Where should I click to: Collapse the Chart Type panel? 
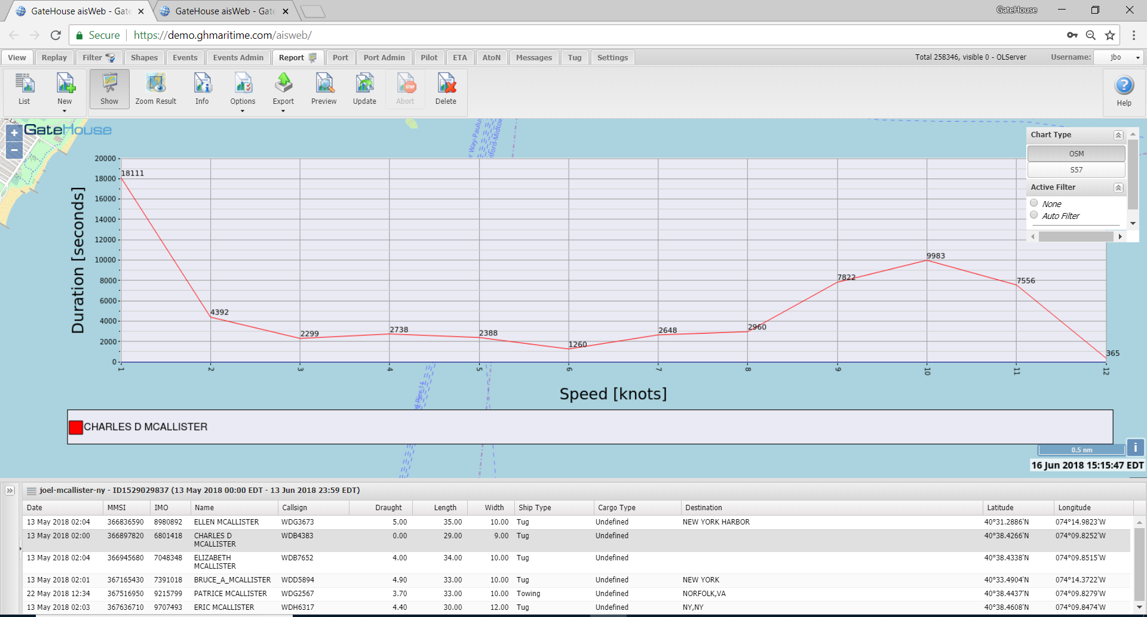tap(1118, 135)
